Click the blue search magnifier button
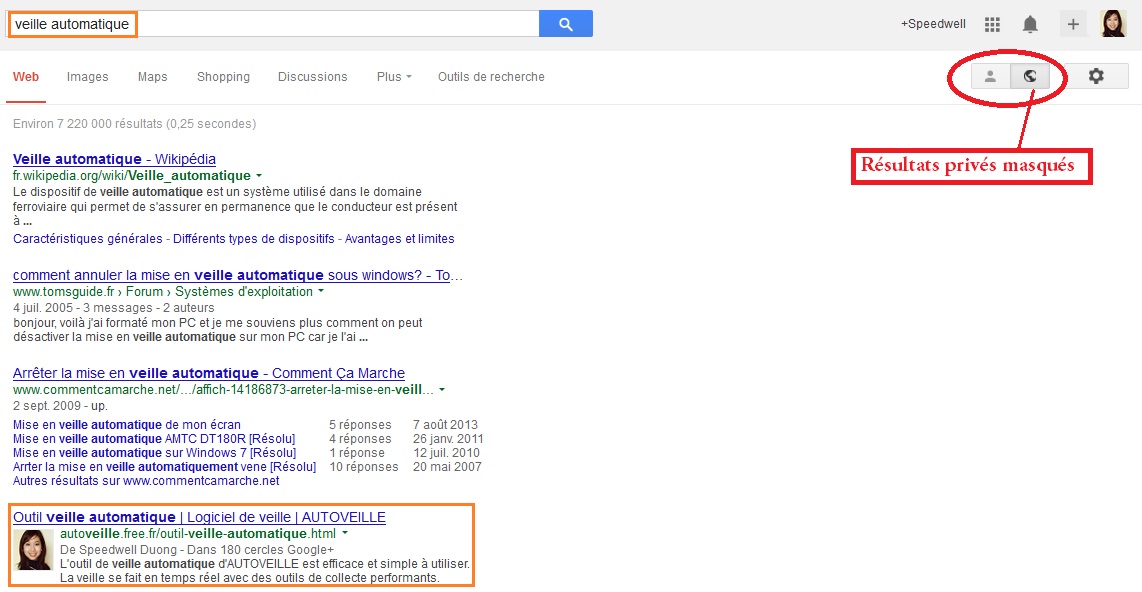 click(x=565, y=24)
